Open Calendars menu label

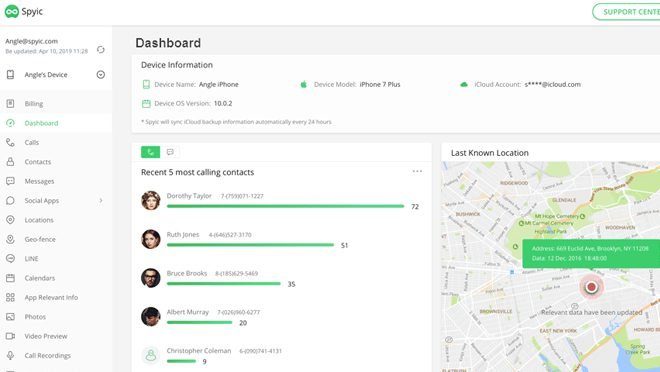pyautogui.click(x=40, y=278)
